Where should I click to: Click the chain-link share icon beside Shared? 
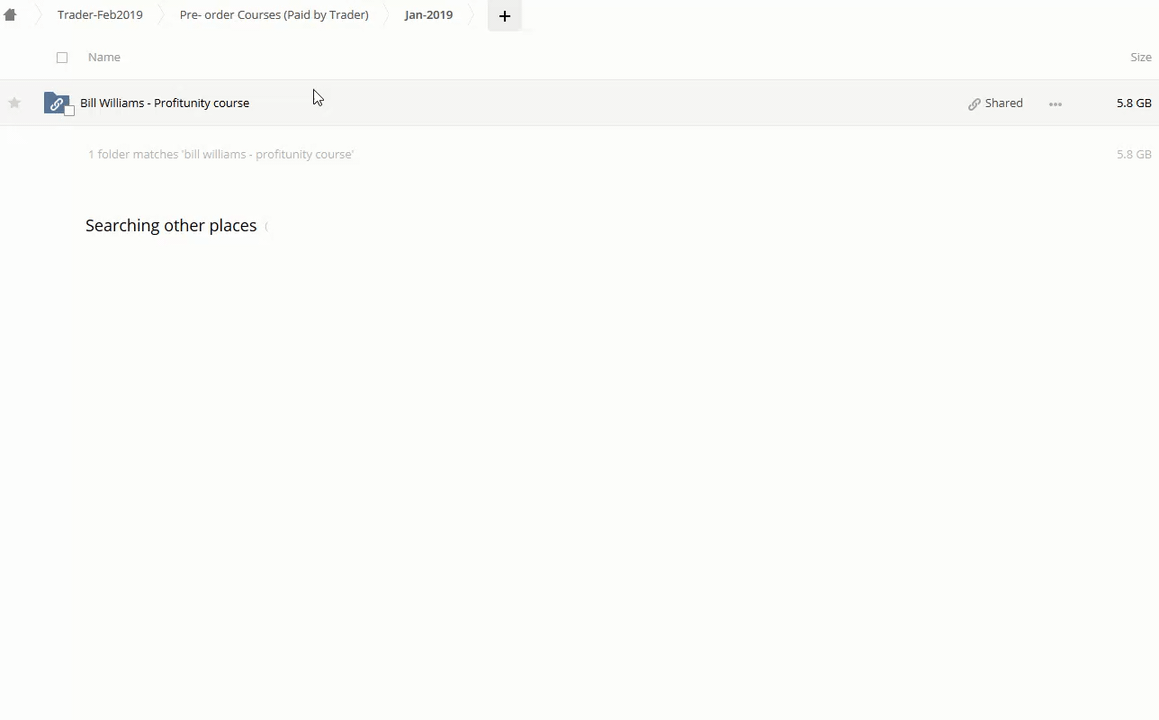pyautogui.click(x=974, y=104)
